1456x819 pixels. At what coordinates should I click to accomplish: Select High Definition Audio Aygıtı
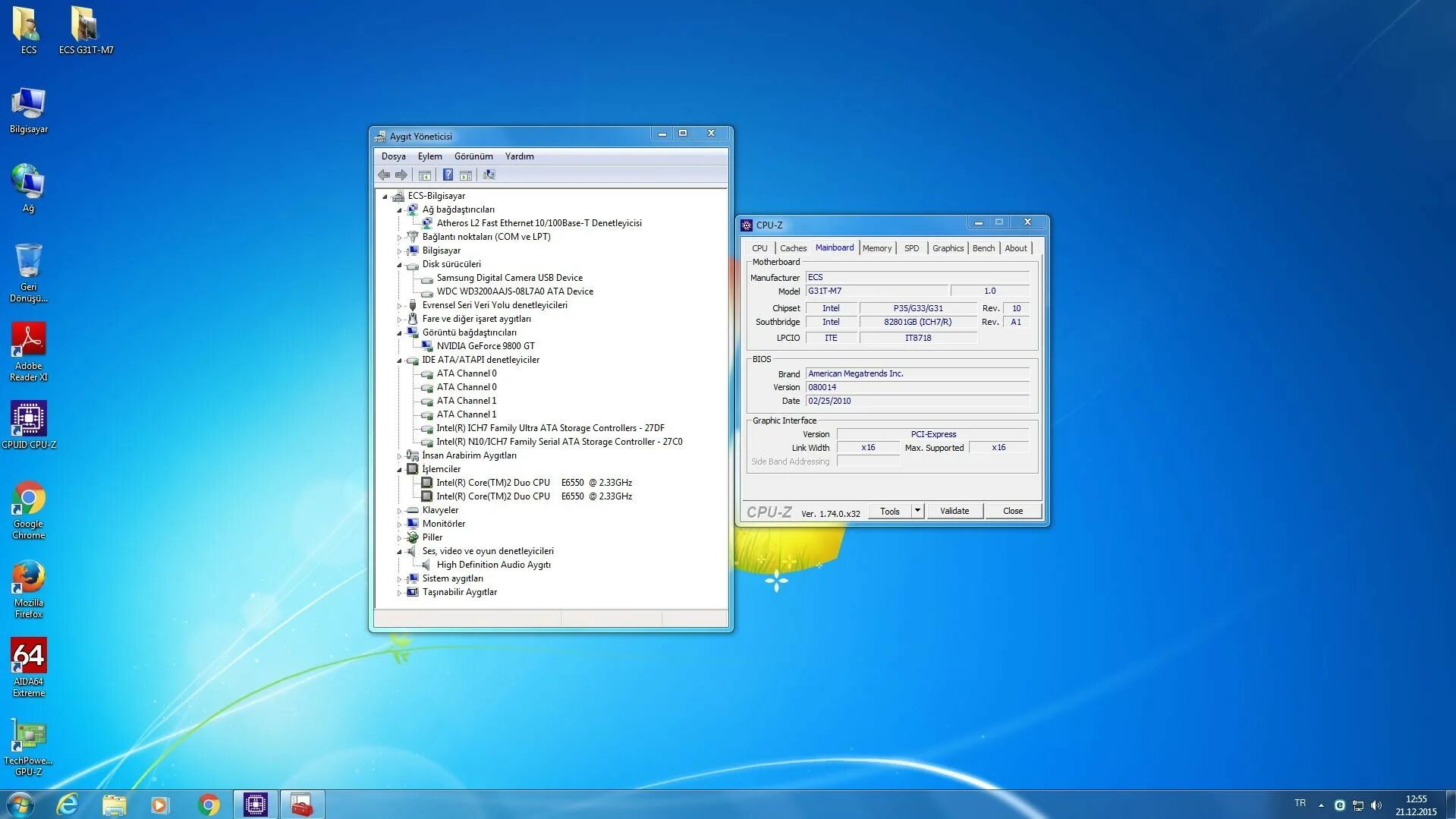tap(494, 565)
